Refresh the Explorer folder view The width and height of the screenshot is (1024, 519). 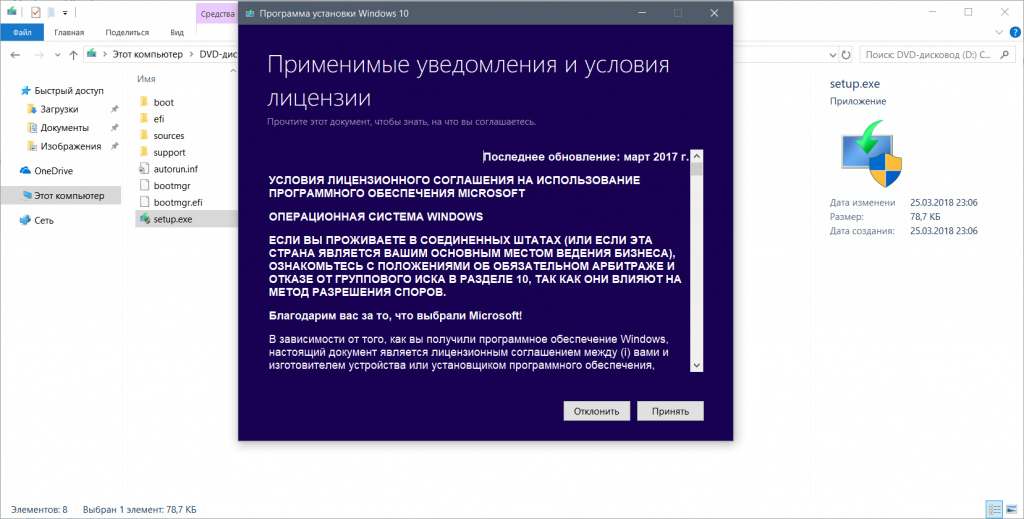coord(846,55)
